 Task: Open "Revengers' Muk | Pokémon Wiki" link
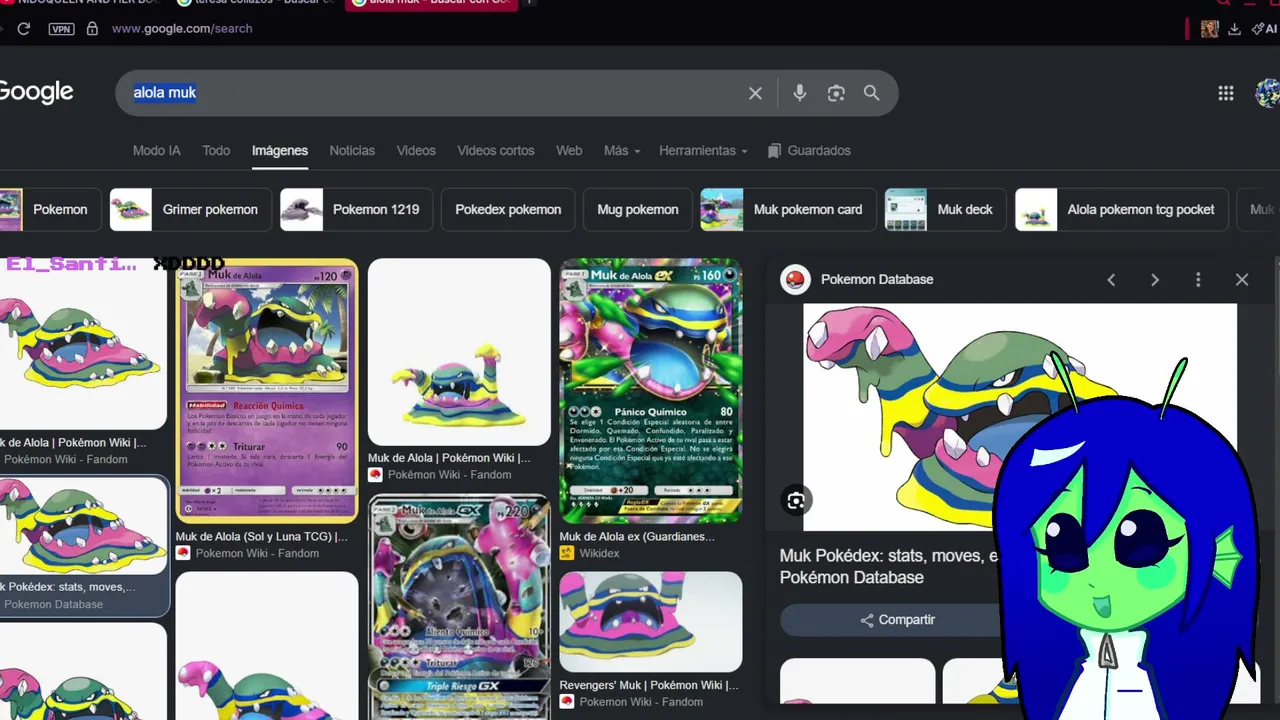point(649,686)
